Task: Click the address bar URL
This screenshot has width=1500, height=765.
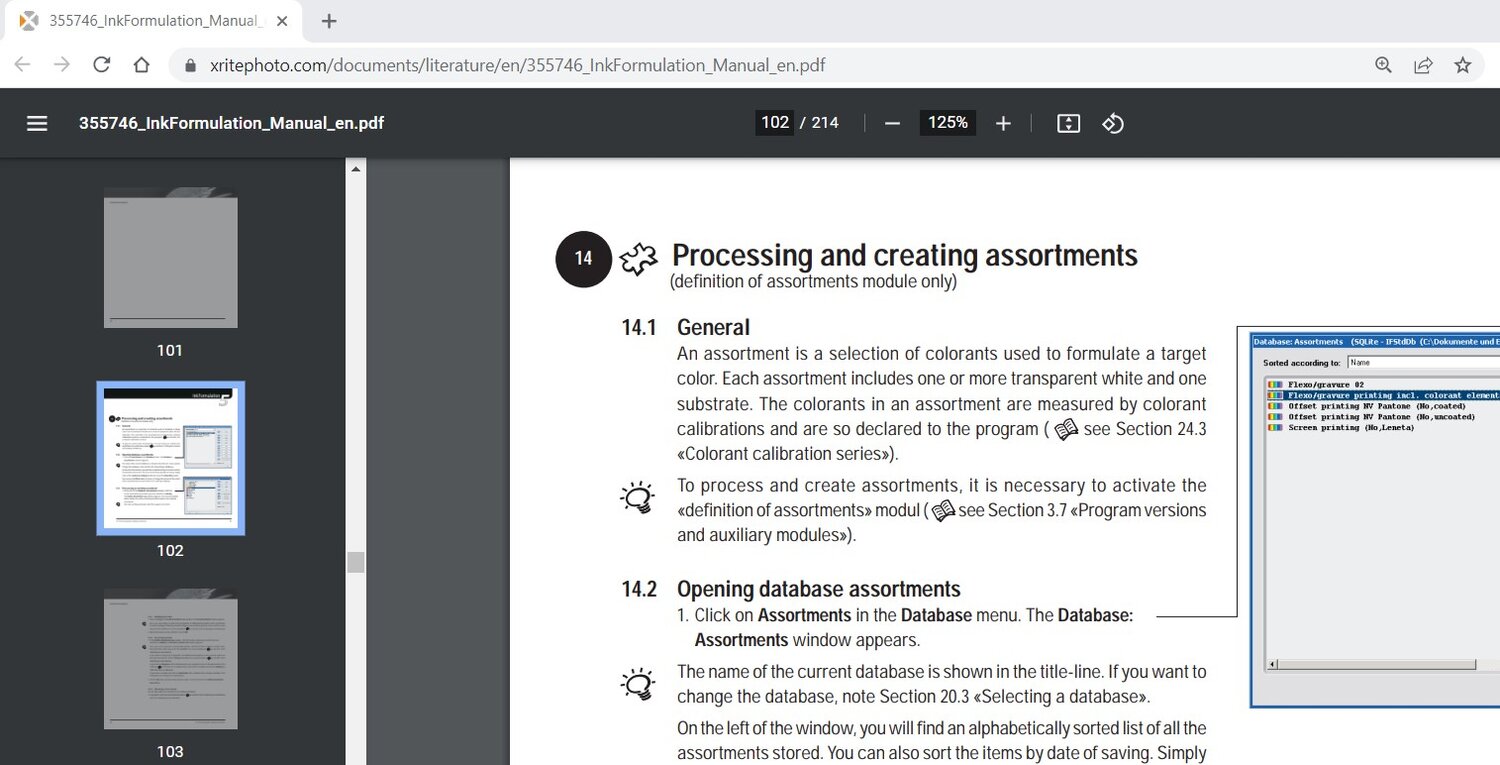Action: tap(518, 66)
